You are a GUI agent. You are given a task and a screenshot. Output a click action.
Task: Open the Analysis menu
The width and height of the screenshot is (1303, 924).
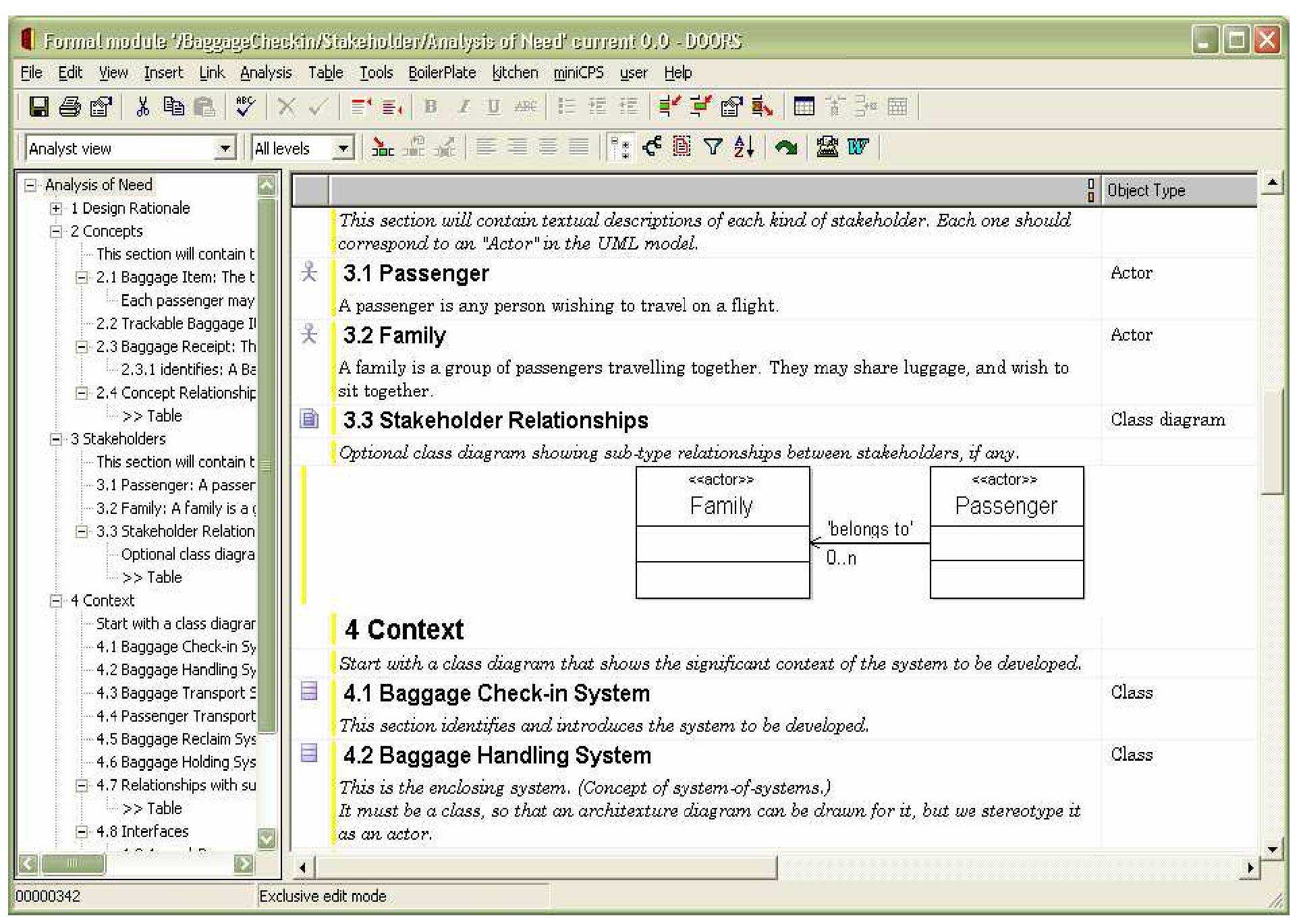[266, 72]
